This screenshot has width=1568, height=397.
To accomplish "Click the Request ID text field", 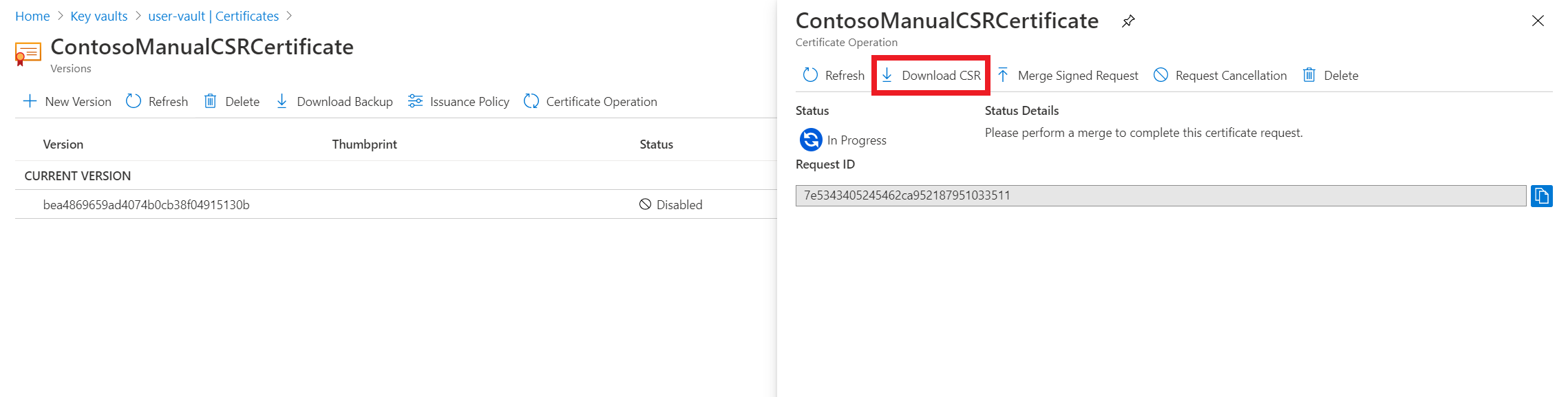I will [x=1161, y=196].
